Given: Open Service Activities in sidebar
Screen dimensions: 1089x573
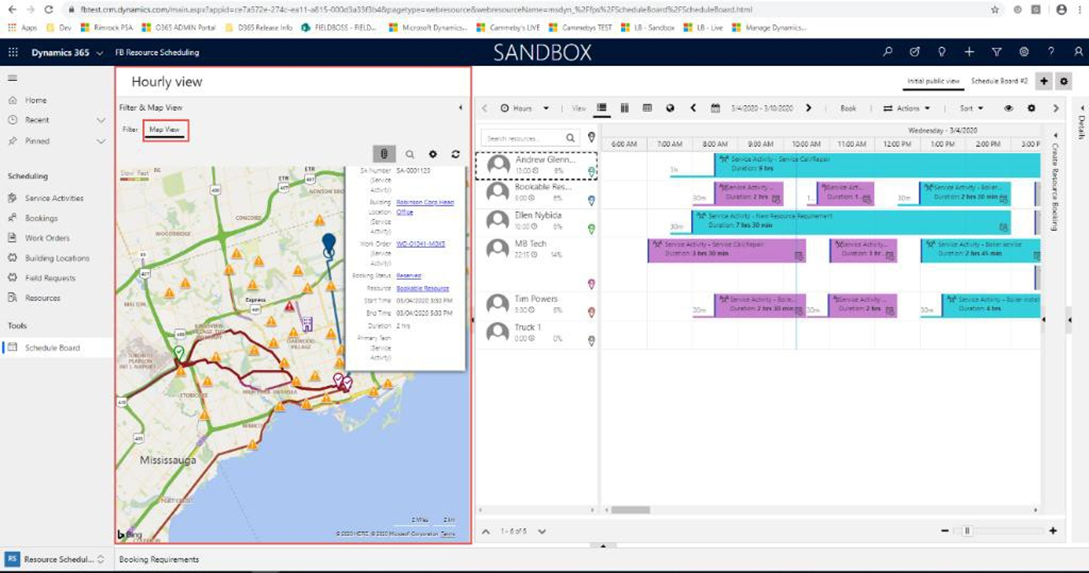Looking at the screenshot, I should (x=54, y=198).
